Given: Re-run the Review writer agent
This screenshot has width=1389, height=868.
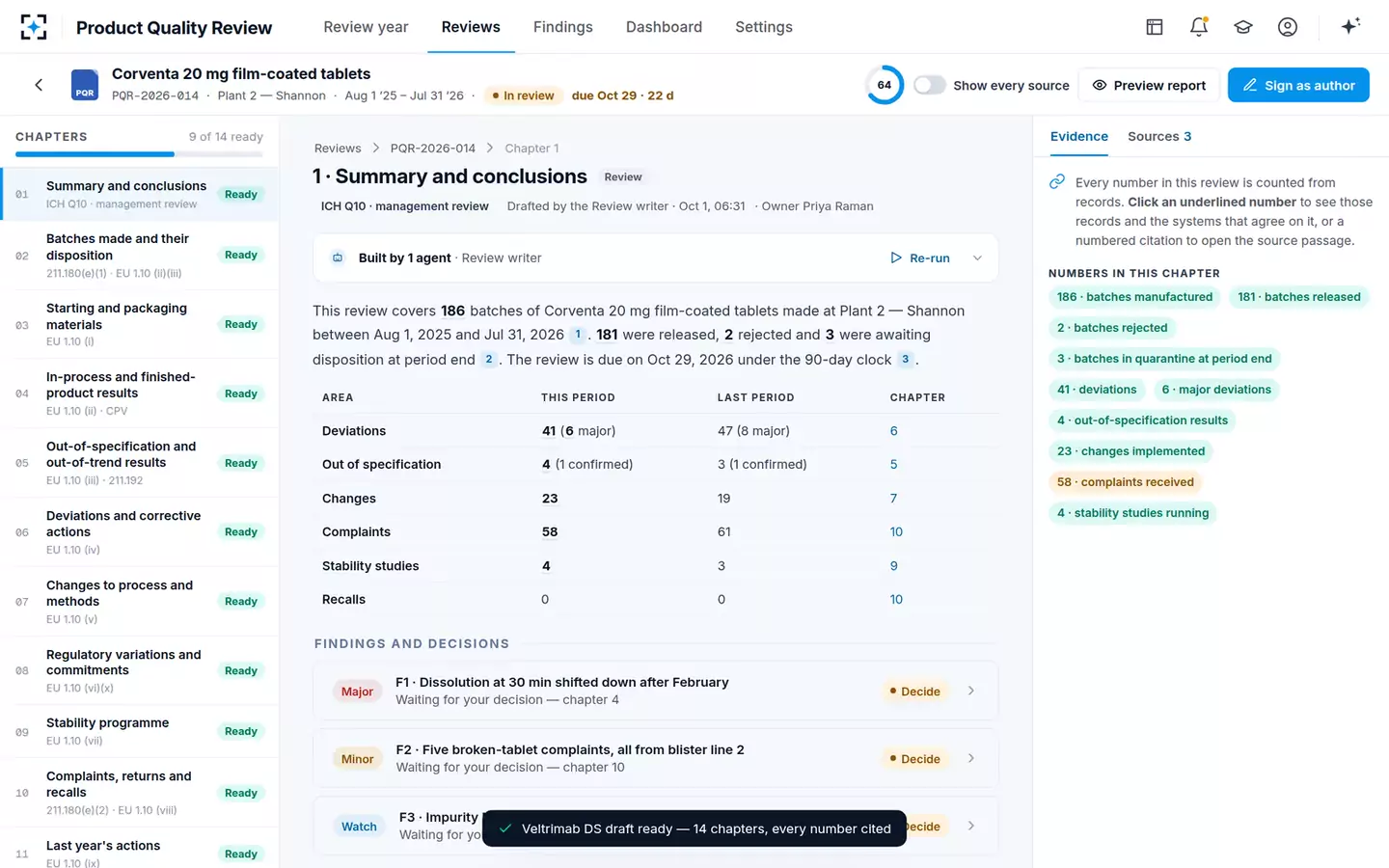Looking at the screenshot, I should tap(920, 258).
